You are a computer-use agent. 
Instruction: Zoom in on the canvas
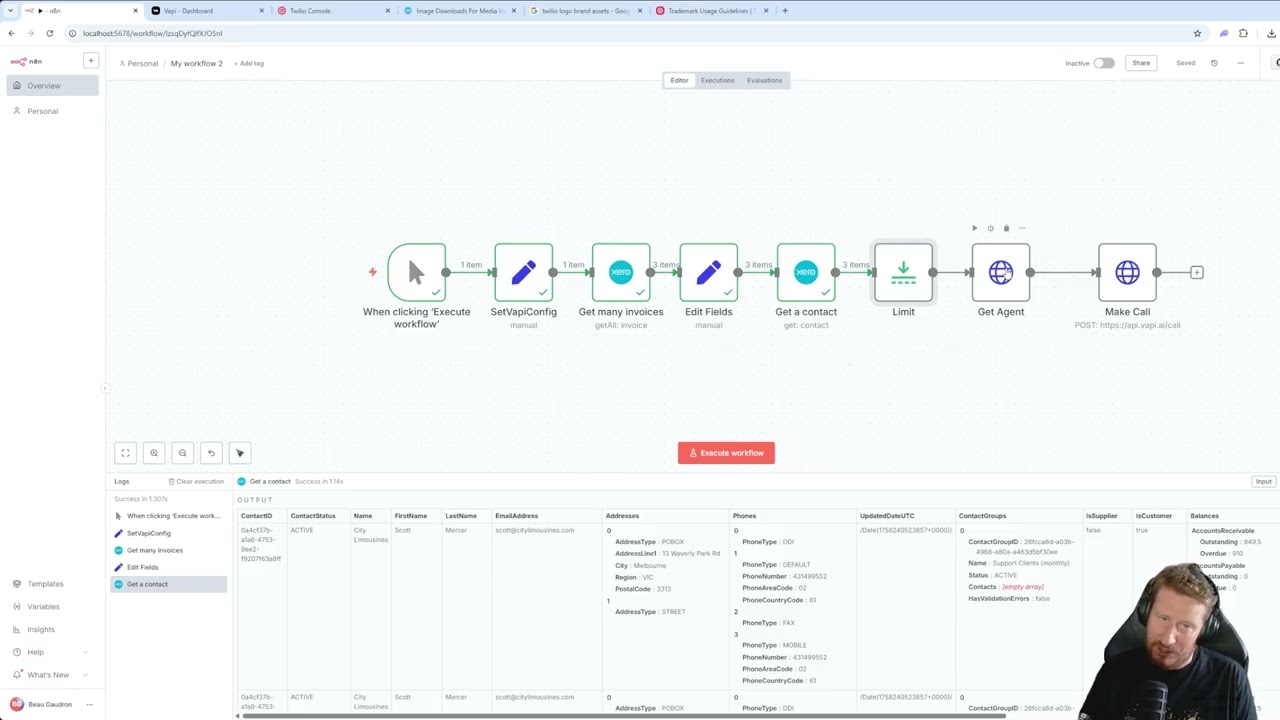(154, 453)
